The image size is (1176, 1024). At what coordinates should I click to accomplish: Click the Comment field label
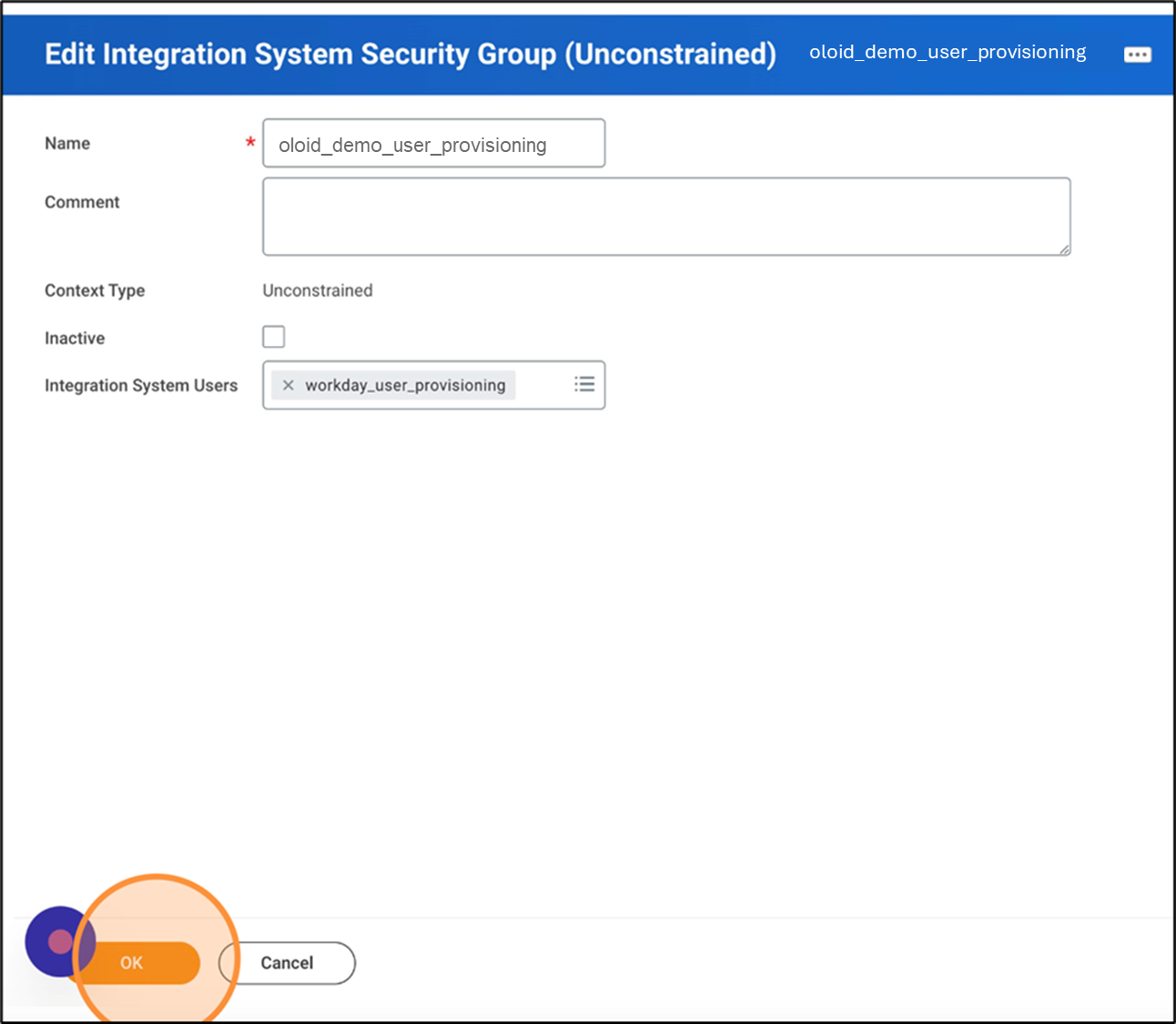point(82,202)
